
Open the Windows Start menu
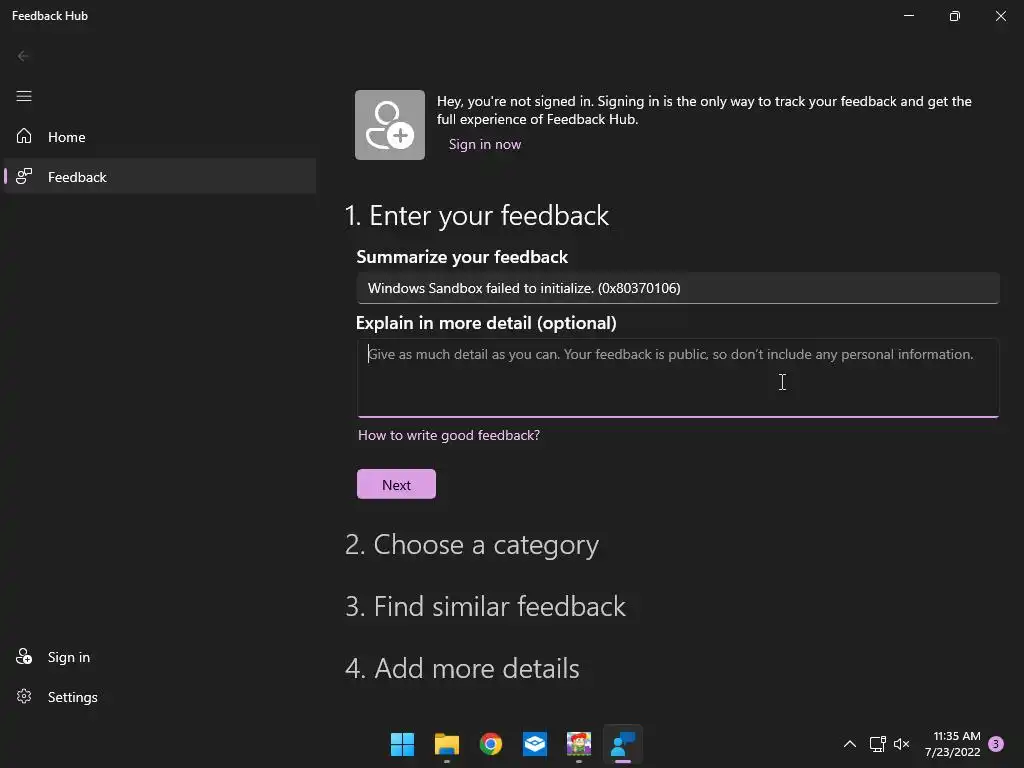(x=402, y=744)
